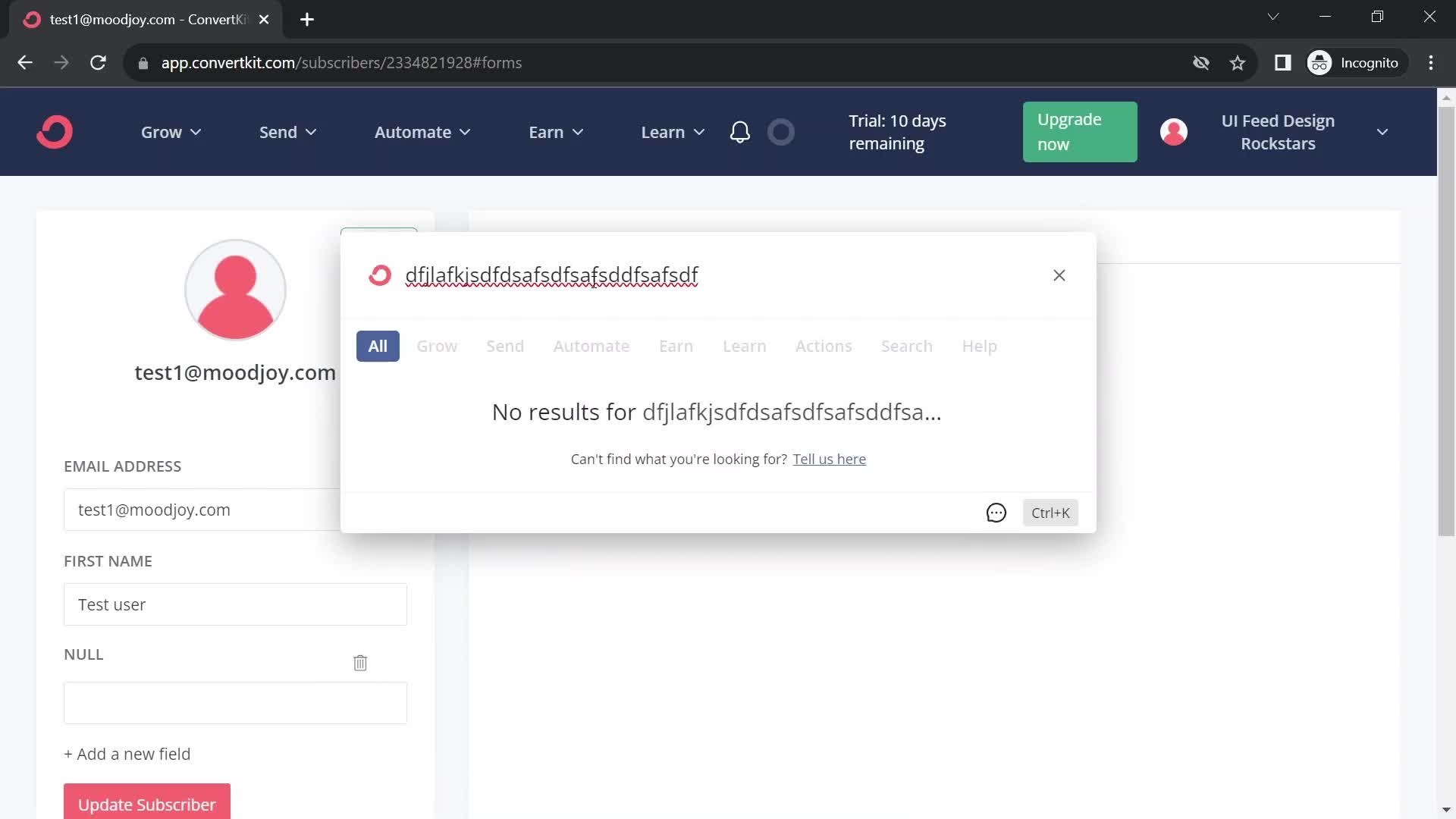Open the Learn menu
The image size is (1456, 819).
pos(673,132)
